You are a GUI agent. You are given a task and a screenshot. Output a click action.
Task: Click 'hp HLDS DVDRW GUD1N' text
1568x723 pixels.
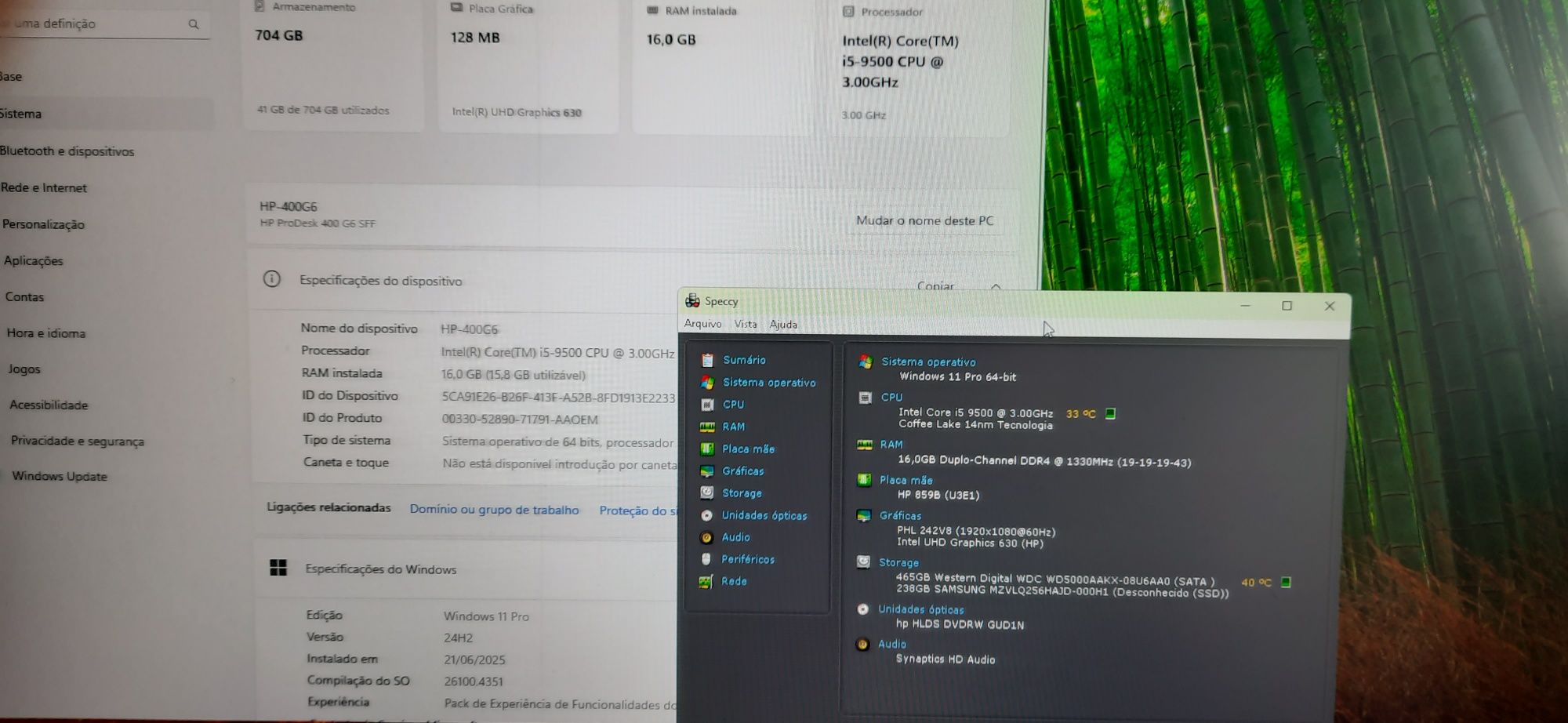(x=960, y=624)
